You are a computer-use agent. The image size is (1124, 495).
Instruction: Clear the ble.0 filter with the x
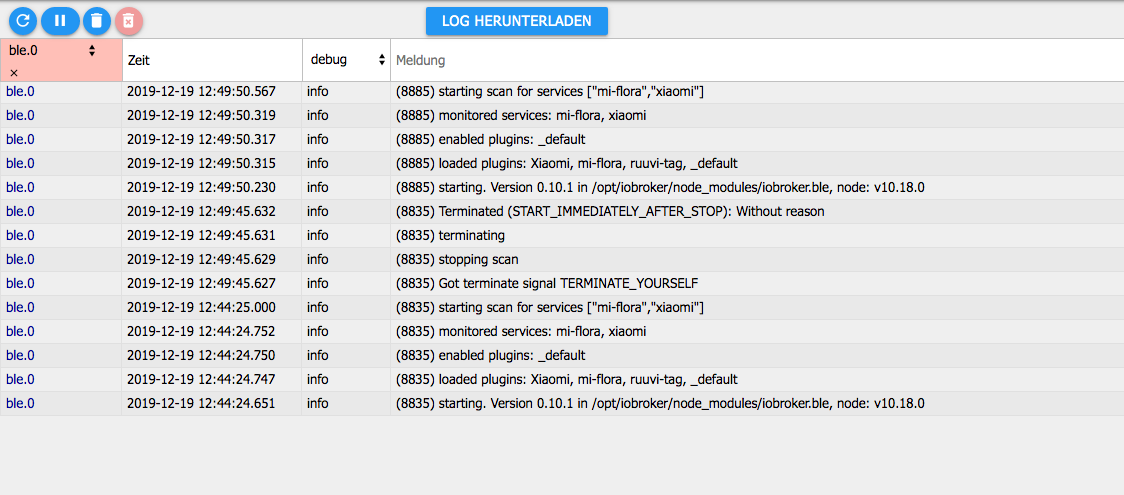(14, 73)
